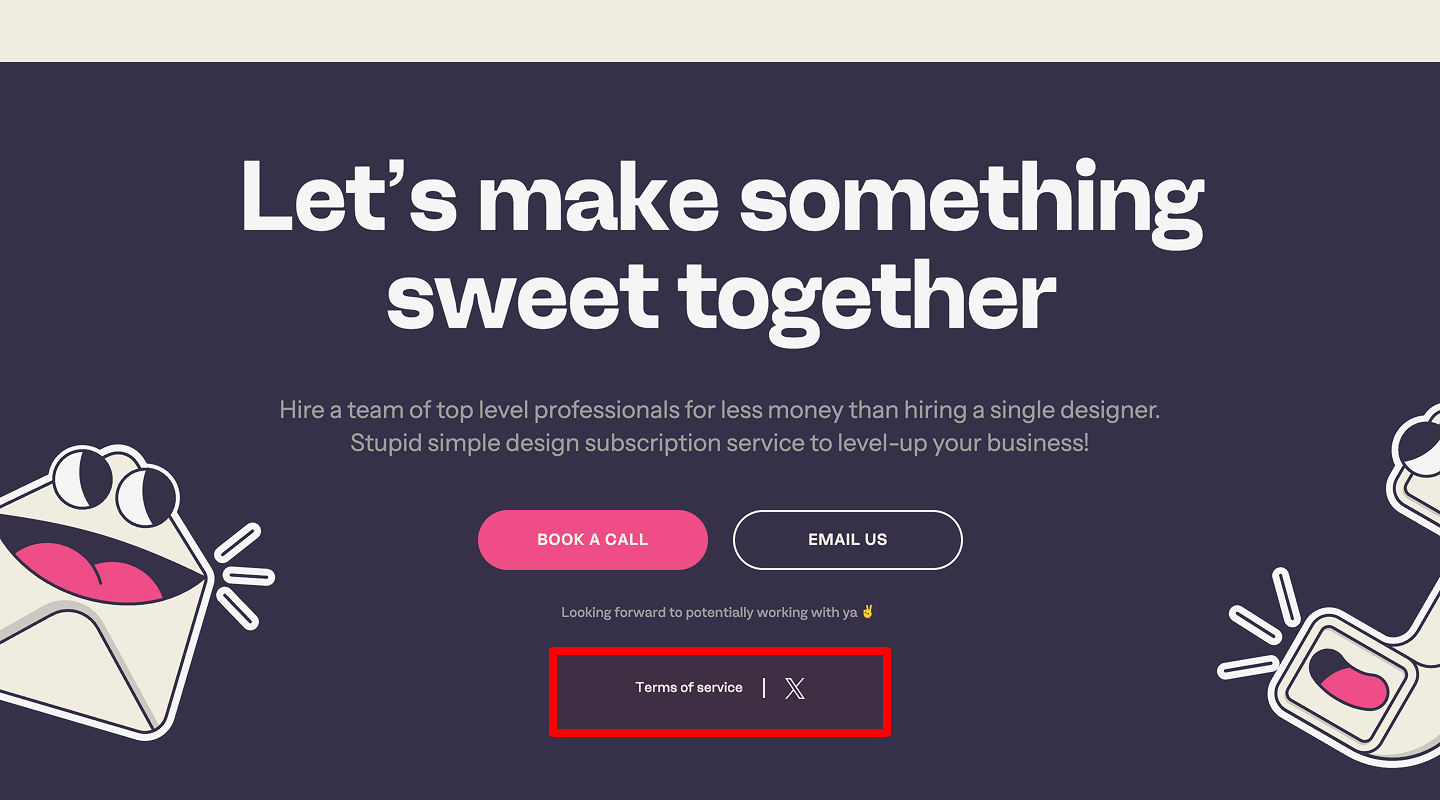
Task: Select the headline 'Let's make something sweet together'
Action: (720, 245)
